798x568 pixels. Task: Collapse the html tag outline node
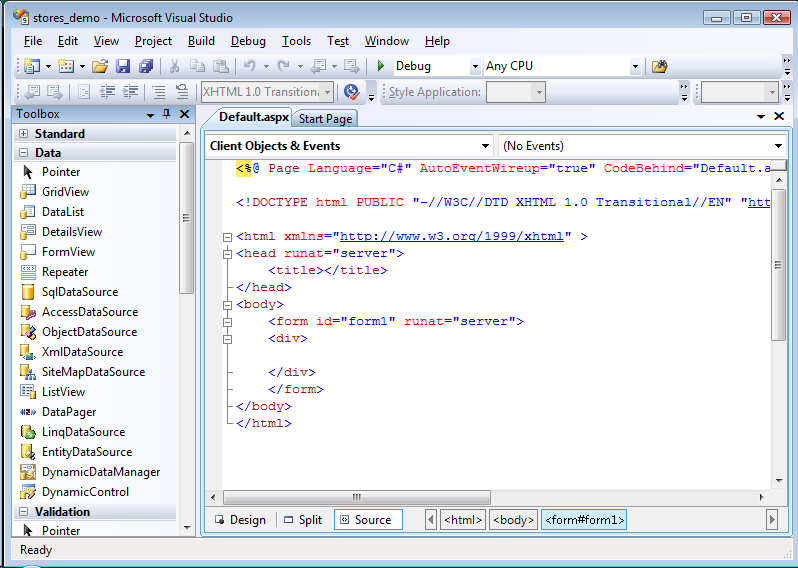tap(227, 237)
